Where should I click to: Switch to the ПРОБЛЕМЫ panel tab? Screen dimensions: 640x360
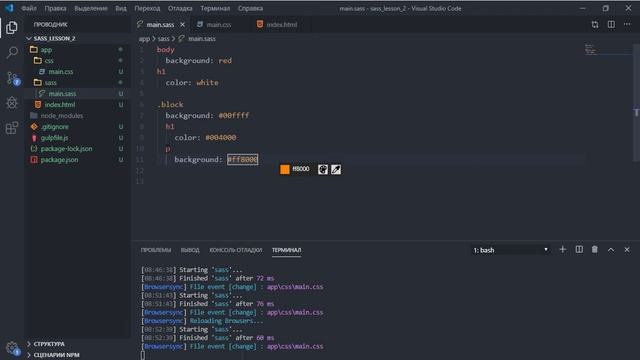pyautogui.click(x=156, y=250)
